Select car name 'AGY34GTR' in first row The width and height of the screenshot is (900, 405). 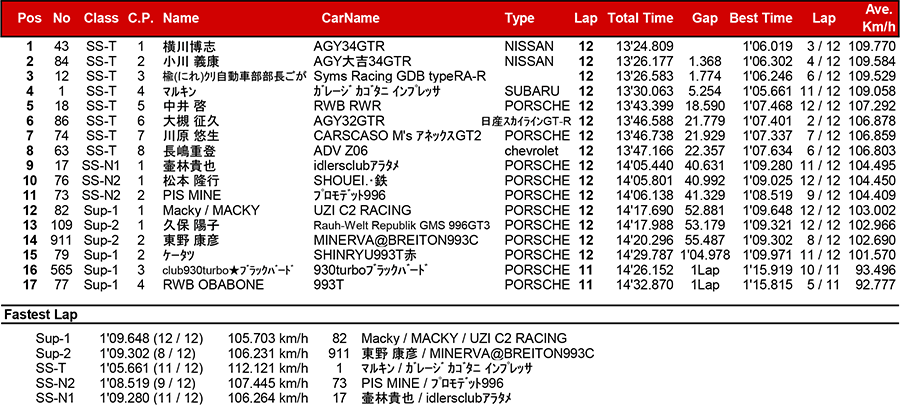click(349, 47)
